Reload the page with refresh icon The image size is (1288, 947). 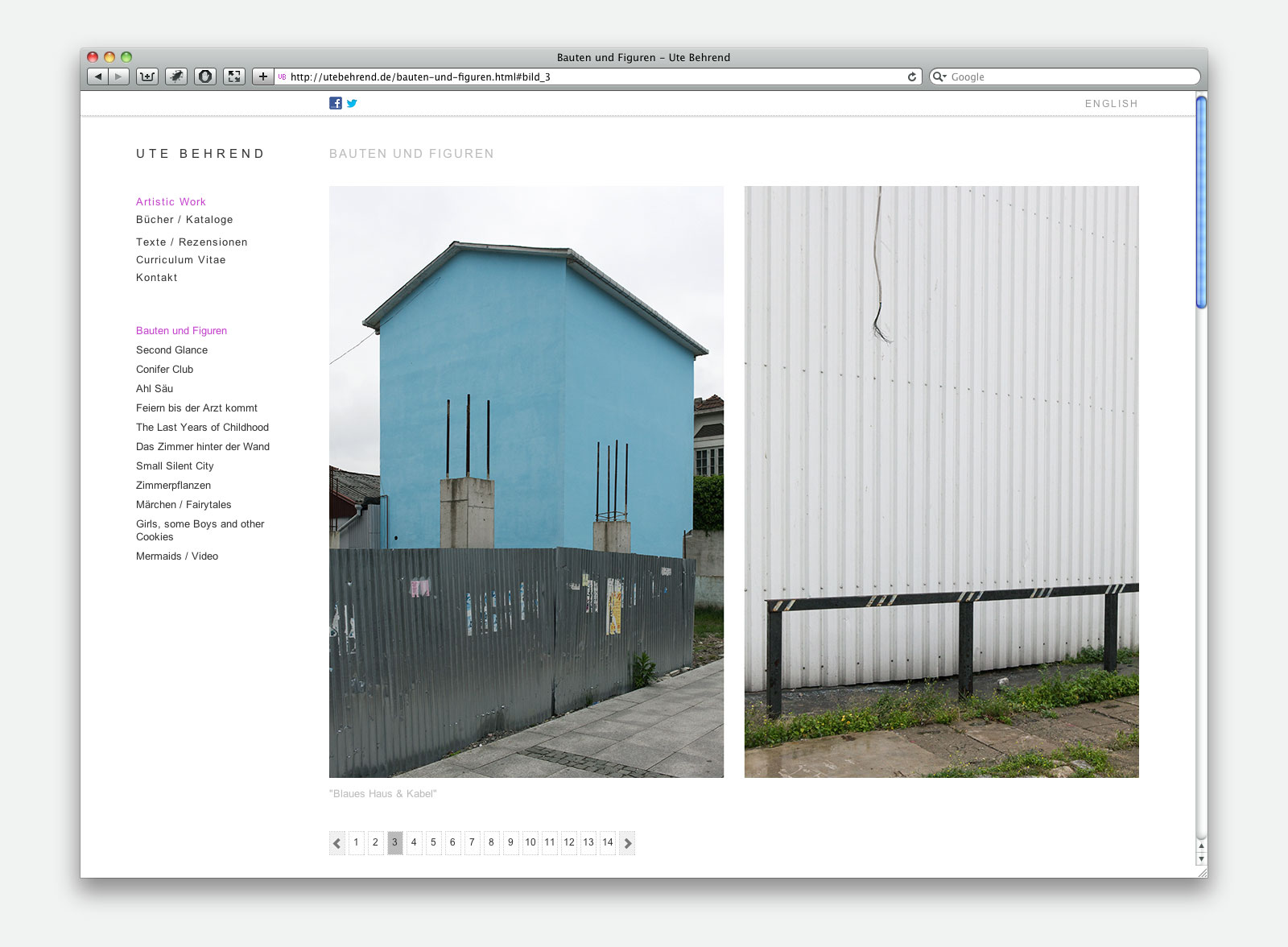pos(911,77)
